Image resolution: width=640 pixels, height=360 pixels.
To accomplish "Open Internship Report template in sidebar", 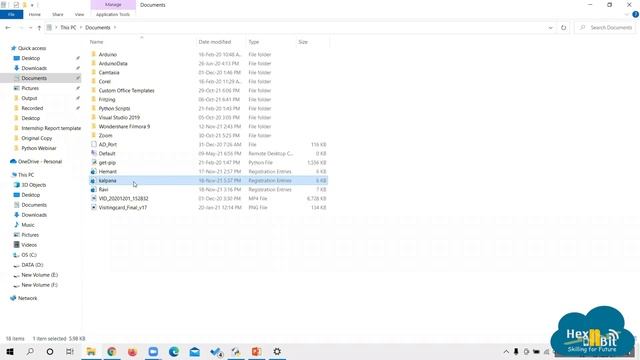I will coord(51,128).
